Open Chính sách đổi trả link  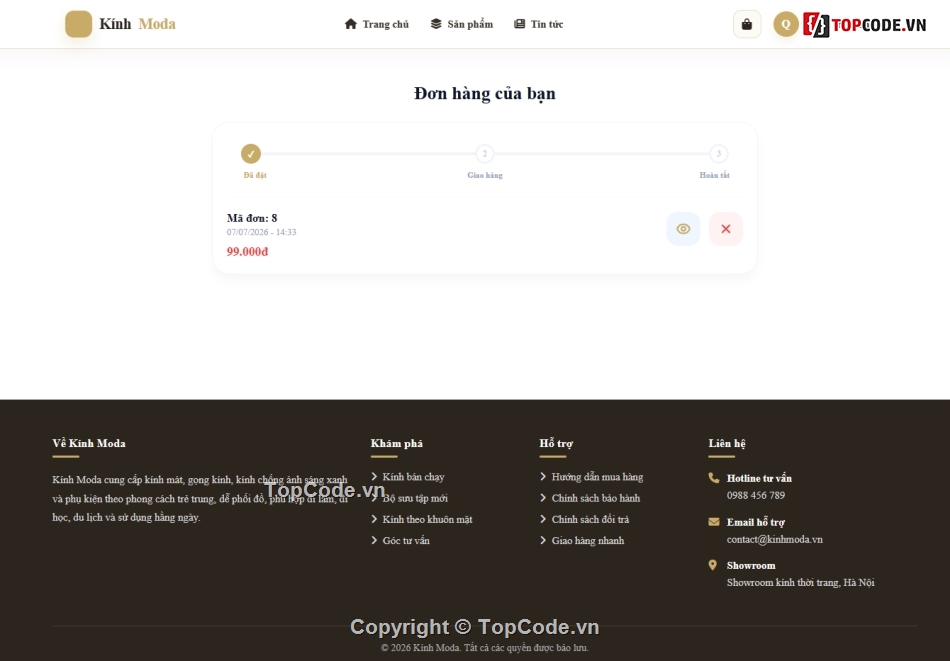click(x=590, y=519)
